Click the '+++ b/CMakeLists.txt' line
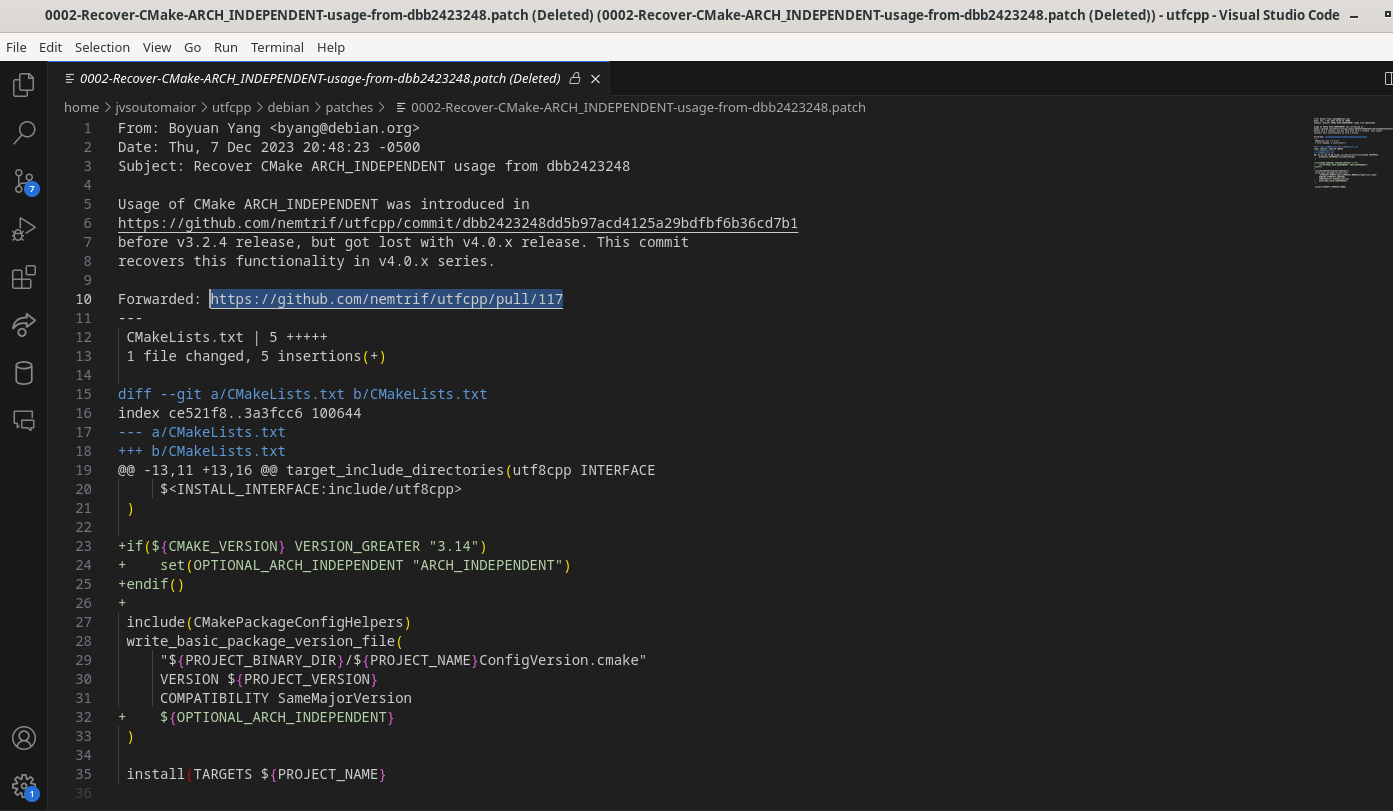Viewport: 1393px width, 811px height. (202, 451)
